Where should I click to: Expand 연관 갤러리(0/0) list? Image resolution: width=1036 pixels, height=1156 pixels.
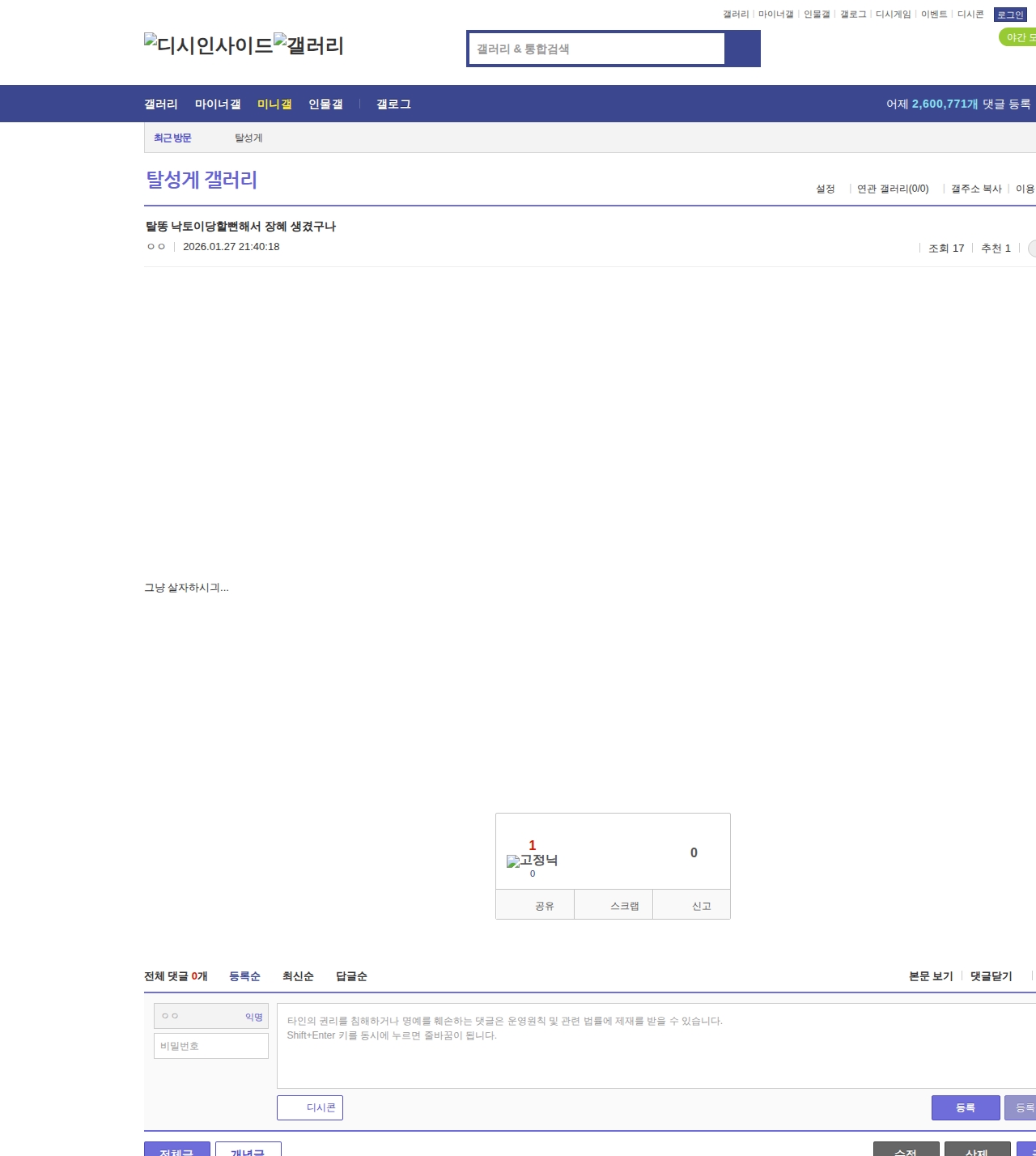click(893, 189)
